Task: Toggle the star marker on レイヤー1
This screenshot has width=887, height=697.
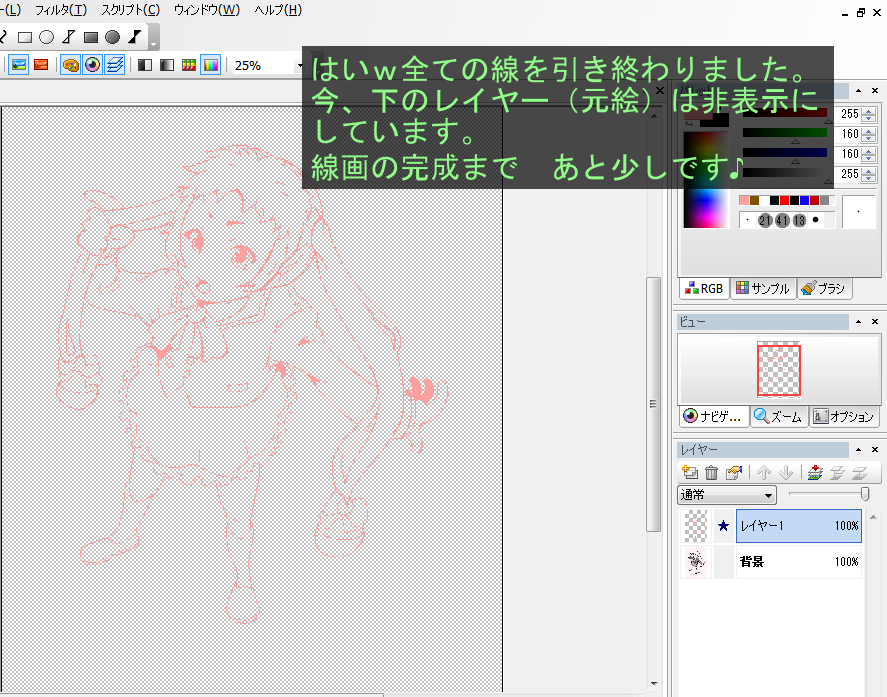Action: (723, 526)
